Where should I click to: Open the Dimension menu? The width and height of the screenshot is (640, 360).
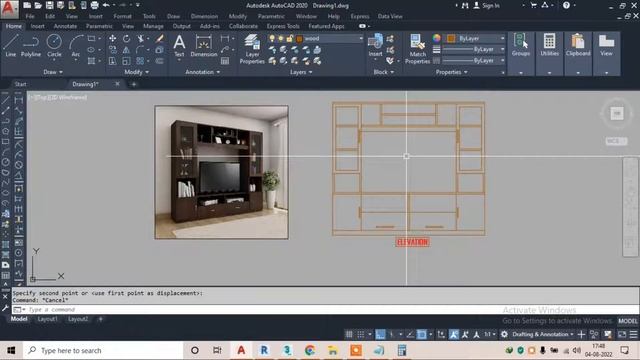tap(204, 16)
